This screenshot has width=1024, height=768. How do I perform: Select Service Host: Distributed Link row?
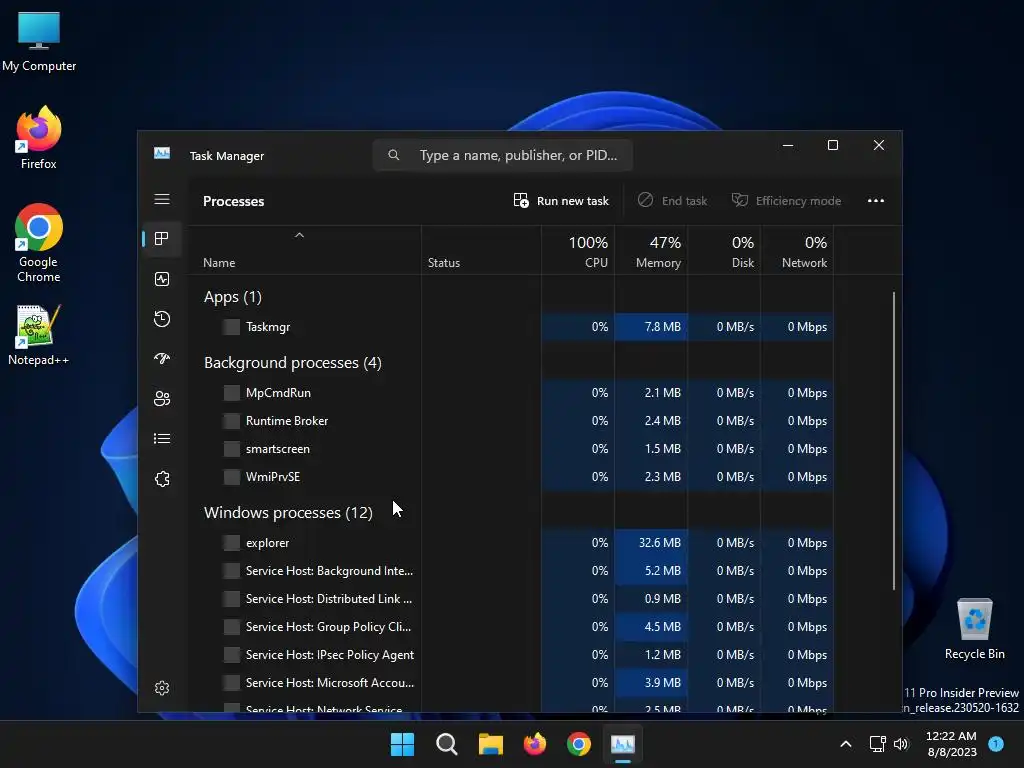pos(511,599)
